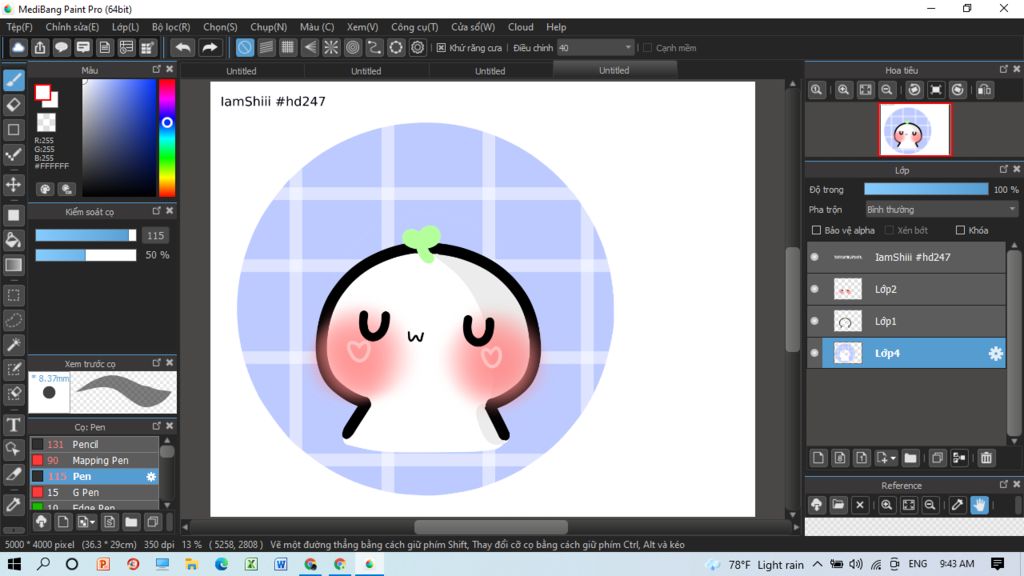This screenshot has height=576, width=1024.
Task: Adjust the brush opacity 50% slider
Action: 86,255
